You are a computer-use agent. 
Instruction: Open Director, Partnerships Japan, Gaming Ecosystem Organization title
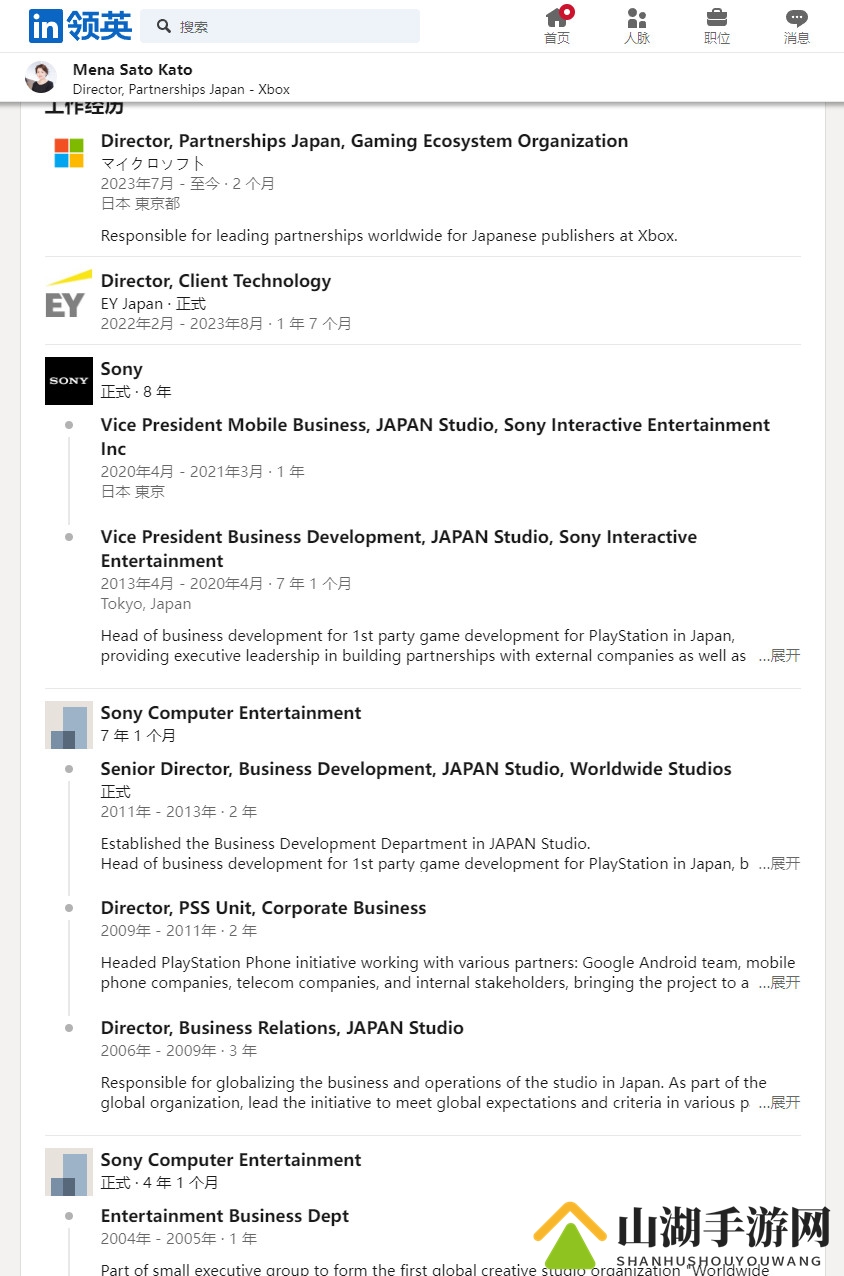tap(364, 141)
